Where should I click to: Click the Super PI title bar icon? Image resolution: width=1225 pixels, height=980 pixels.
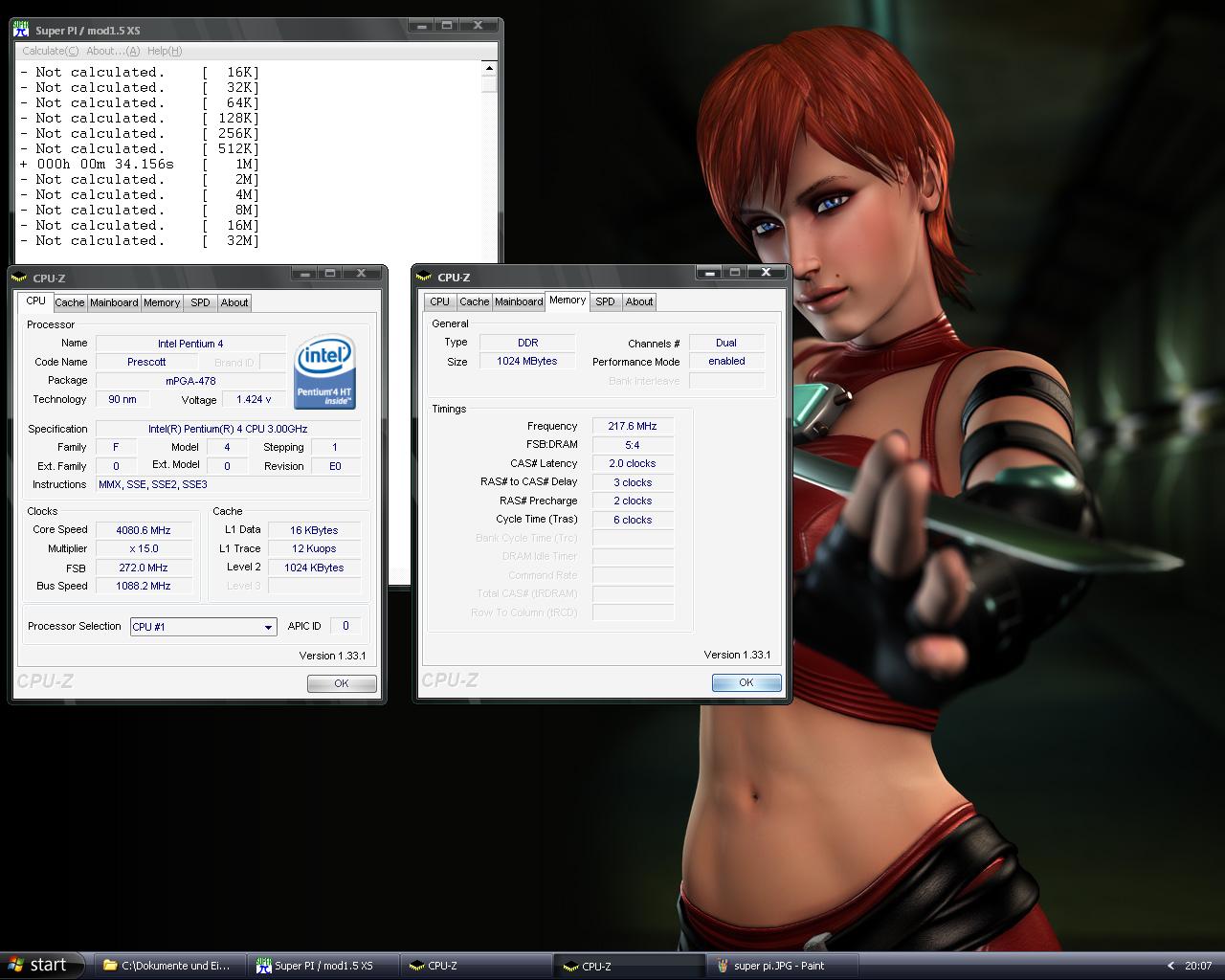coord(21,31)
